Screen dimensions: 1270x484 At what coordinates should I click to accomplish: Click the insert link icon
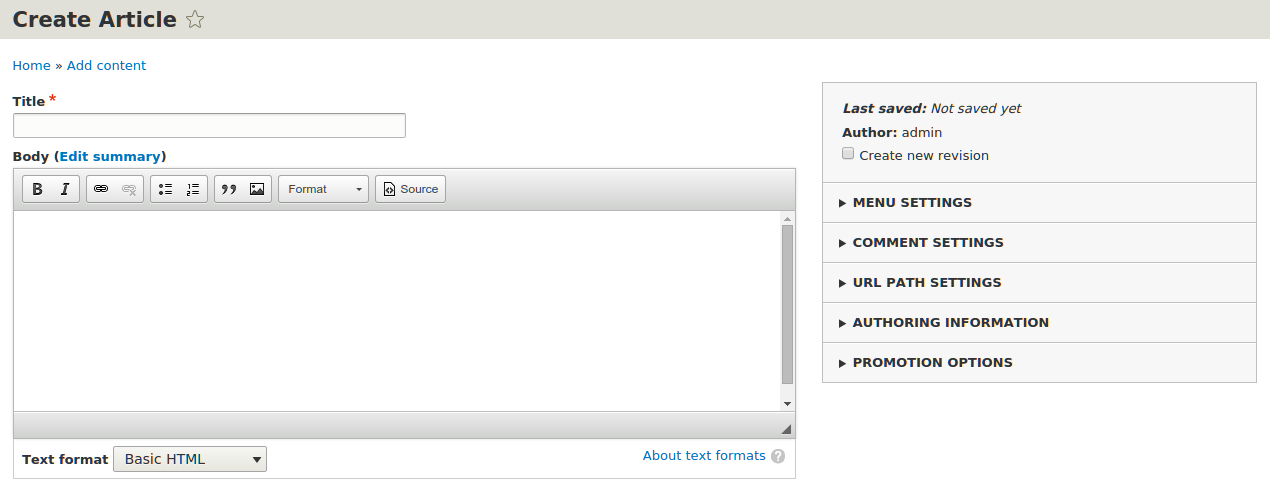101,189
